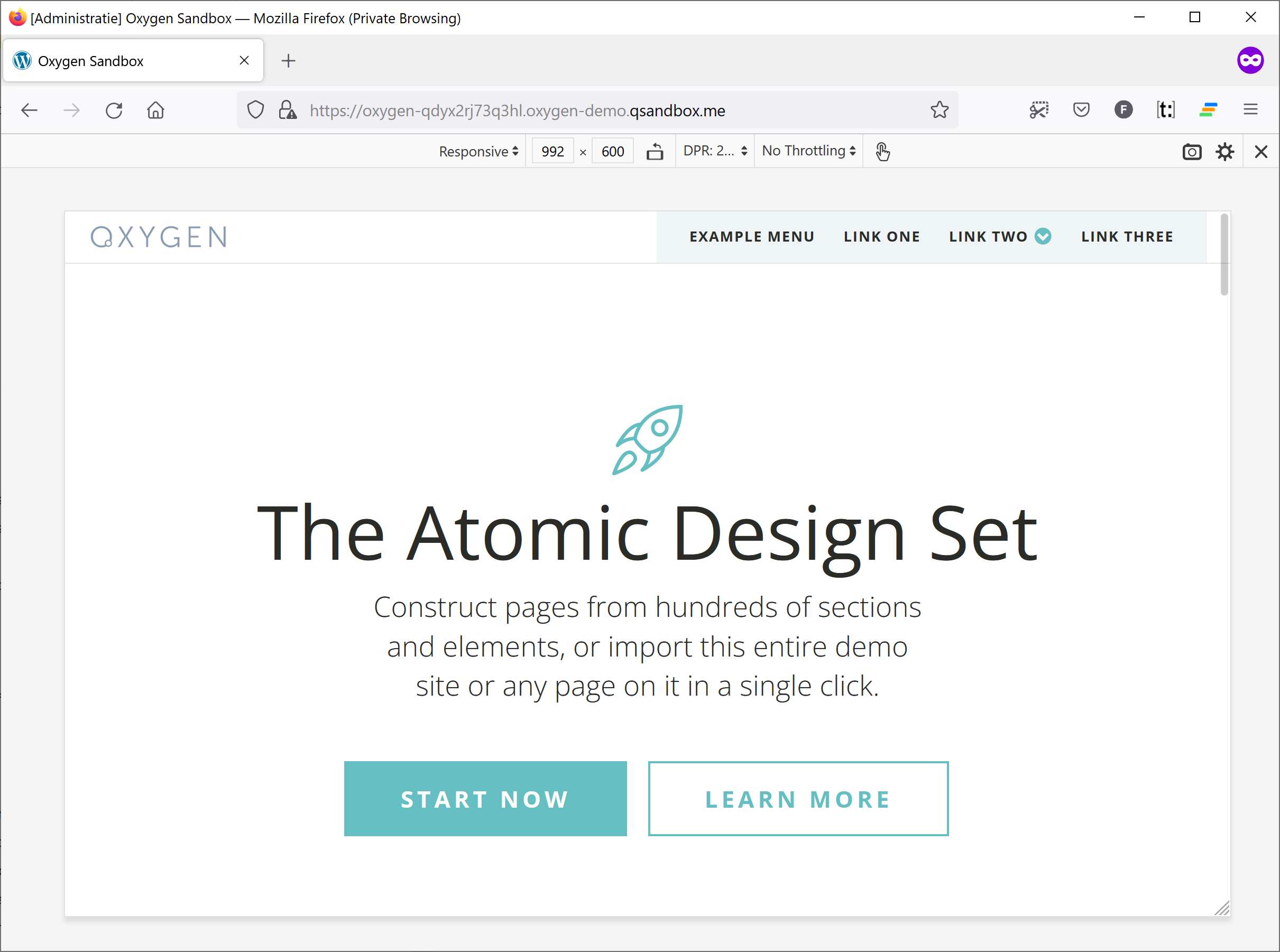Viewport: 1280px width, 952px height.
Task: Open the Firefox application menu
Action: click(1250, 109)
